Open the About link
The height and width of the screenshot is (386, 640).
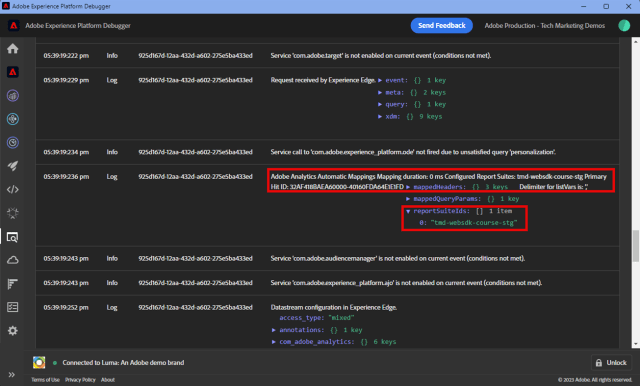tap(108, 380)
